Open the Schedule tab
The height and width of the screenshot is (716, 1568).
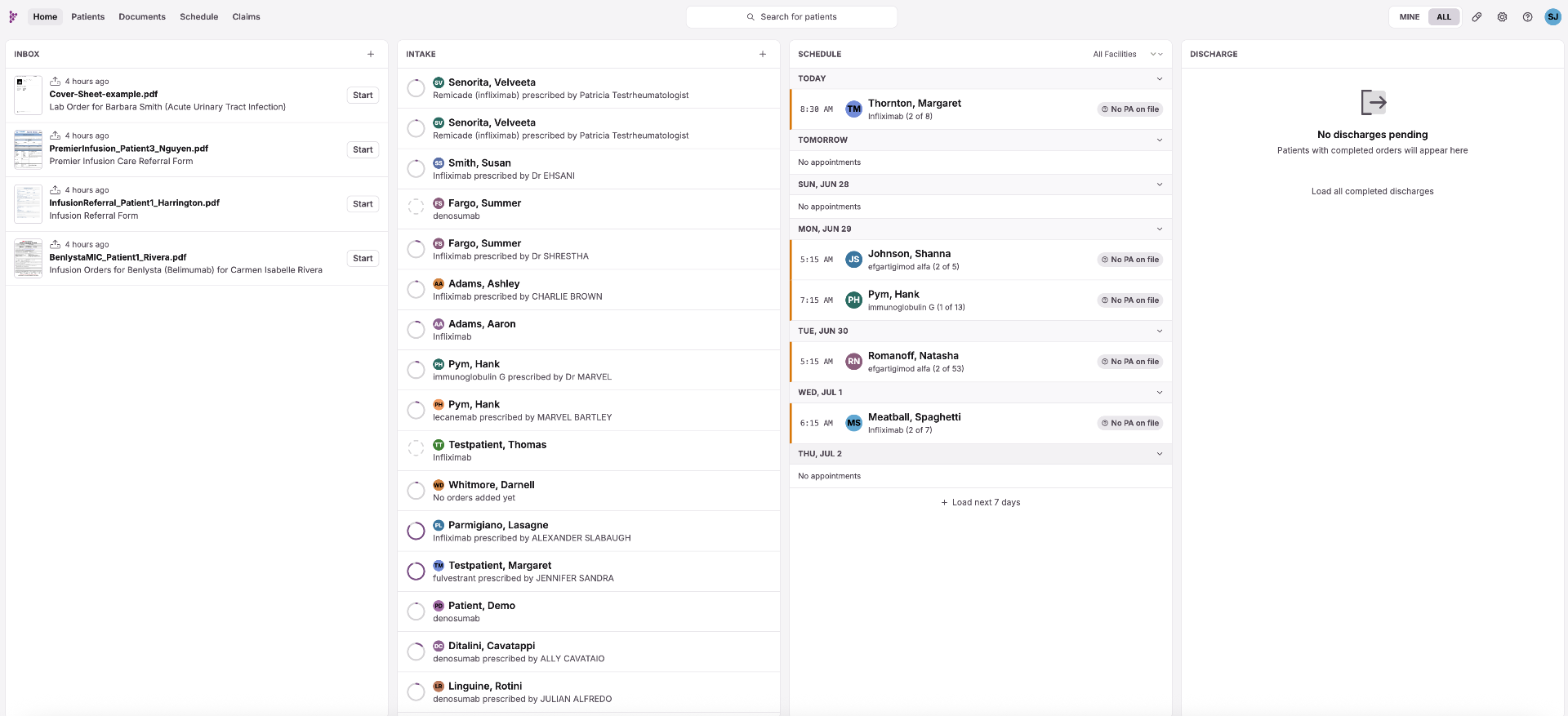pyautogui.click(x=199, y=16)
